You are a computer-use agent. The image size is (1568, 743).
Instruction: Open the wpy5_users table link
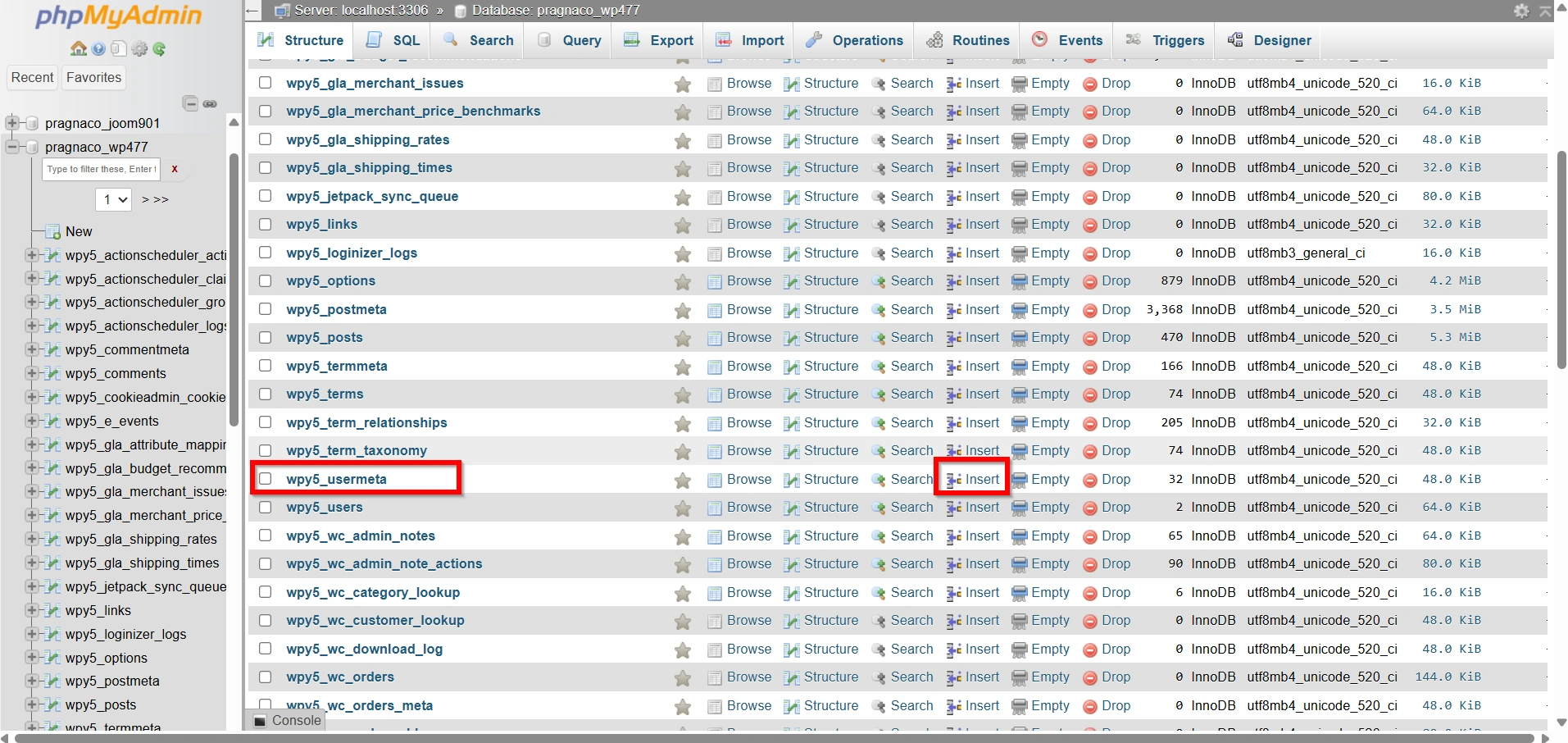click(325, 508)
